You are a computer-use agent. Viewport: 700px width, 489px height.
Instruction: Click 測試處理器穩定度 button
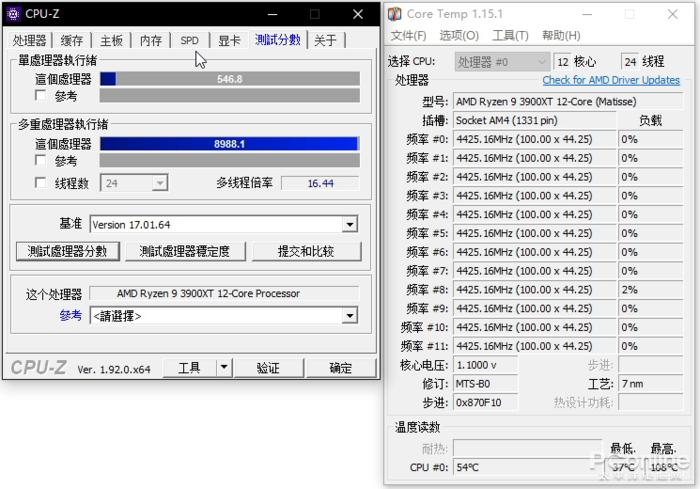click(185, 251)
